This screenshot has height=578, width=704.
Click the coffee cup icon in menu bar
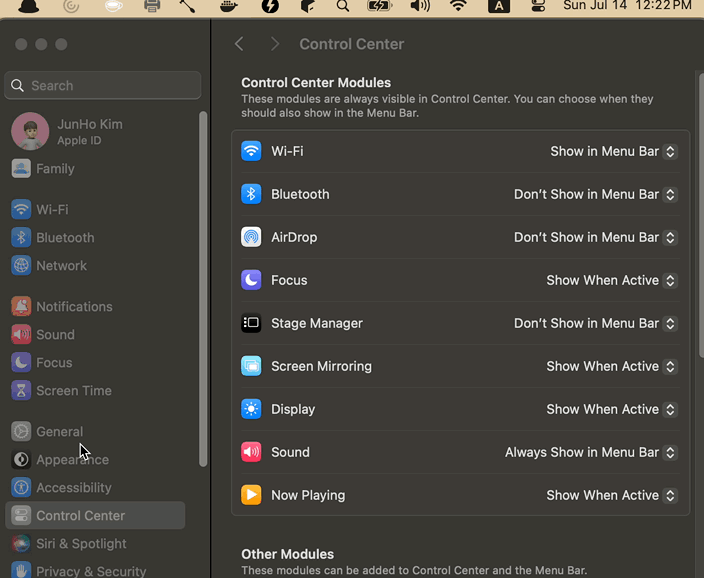point(114,6)
